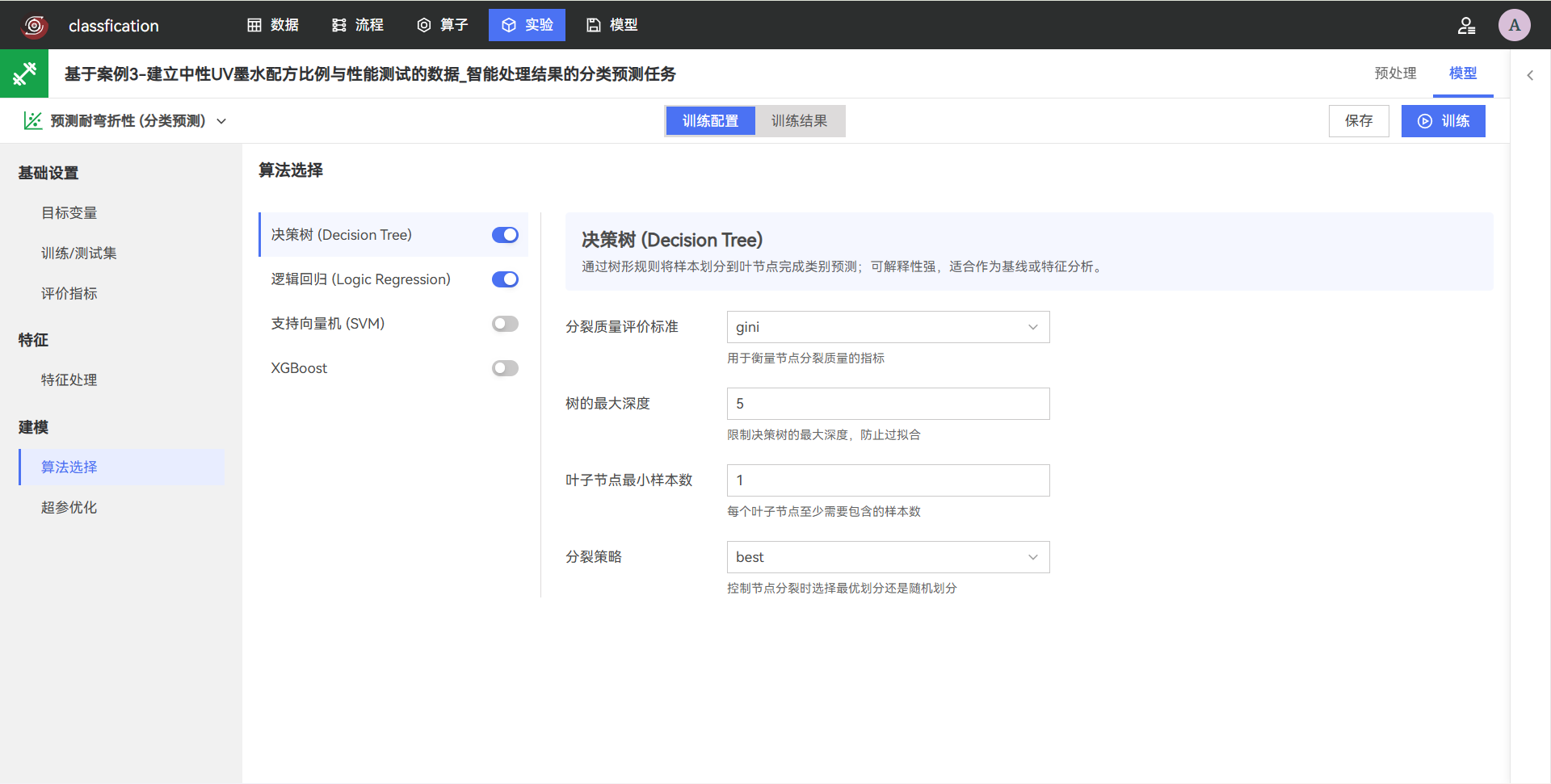1551x784 pixels.
Task: Select the 逻辑回归 (Logic Regression) algorithm row
Action: 393,279
